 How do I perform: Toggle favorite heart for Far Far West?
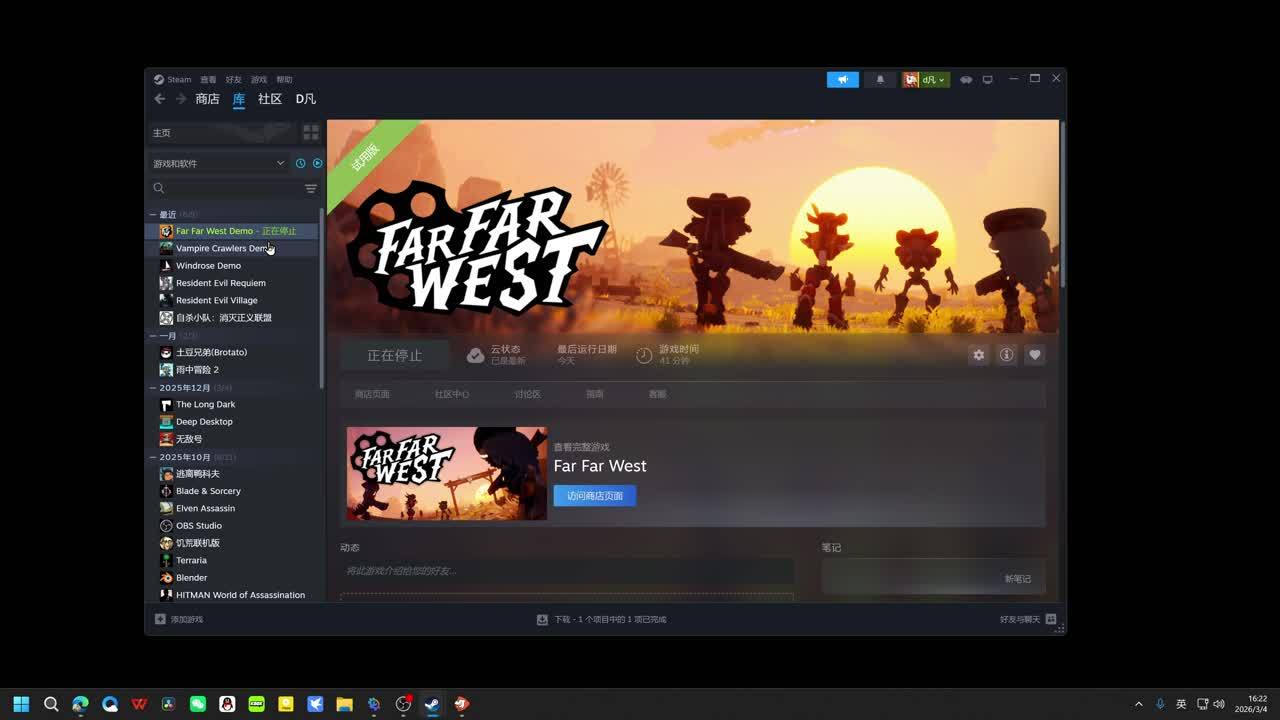(1034, 355)
